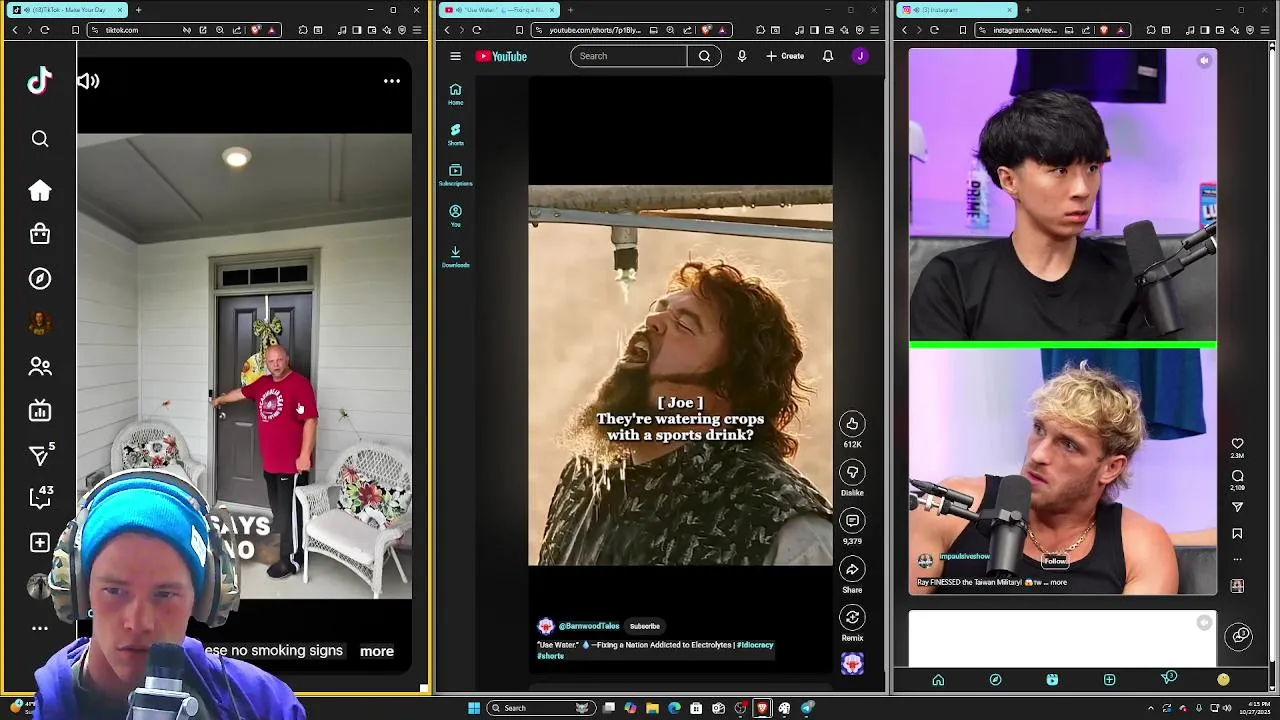The width and height of the screenshot is (1280, 720).
Task: Open Instagram reel more options dots
Action: point(1237,559)
